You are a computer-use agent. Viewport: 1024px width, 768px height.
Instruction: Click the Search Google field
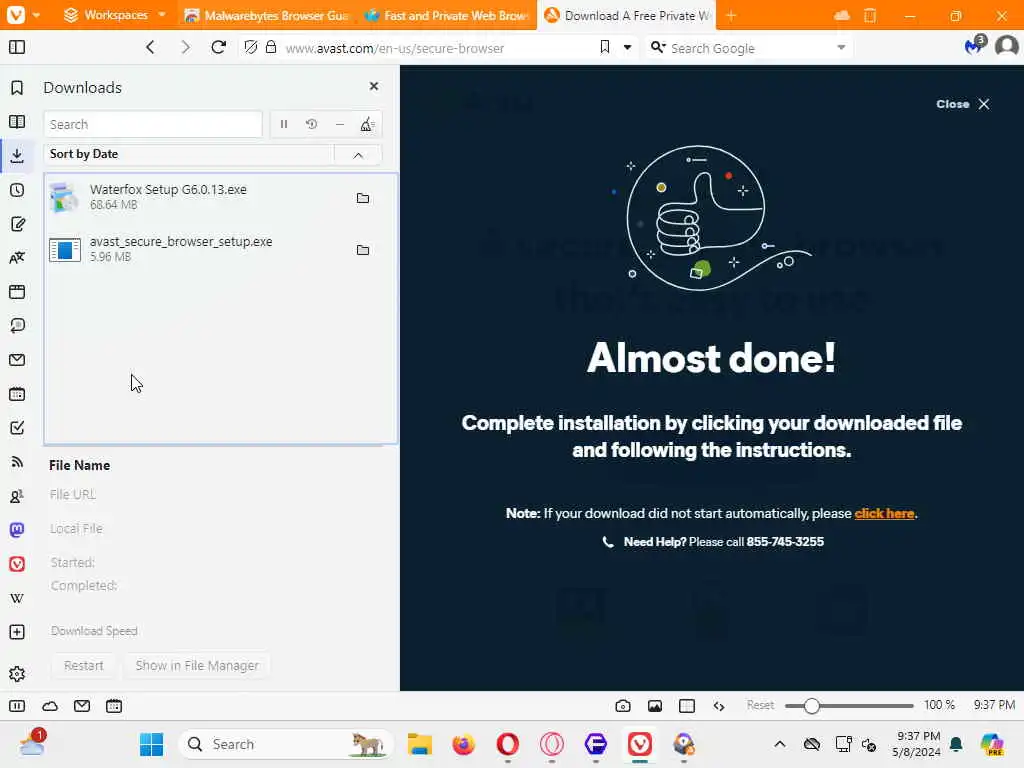click(x=748, y=48)
